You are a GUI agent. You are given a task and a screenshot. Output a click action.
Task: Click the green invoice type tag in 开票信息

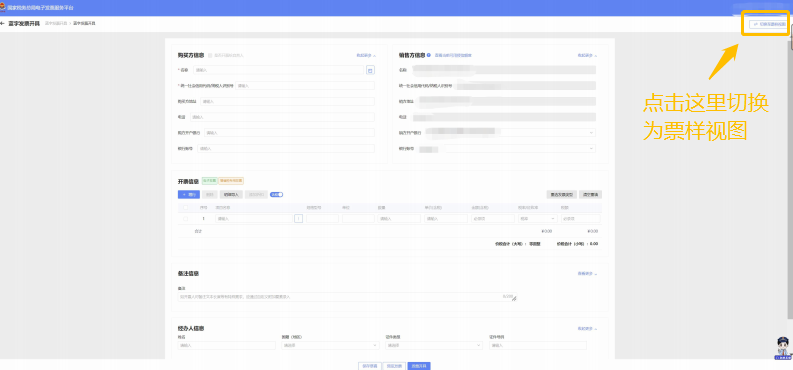[x=209, y=180]
